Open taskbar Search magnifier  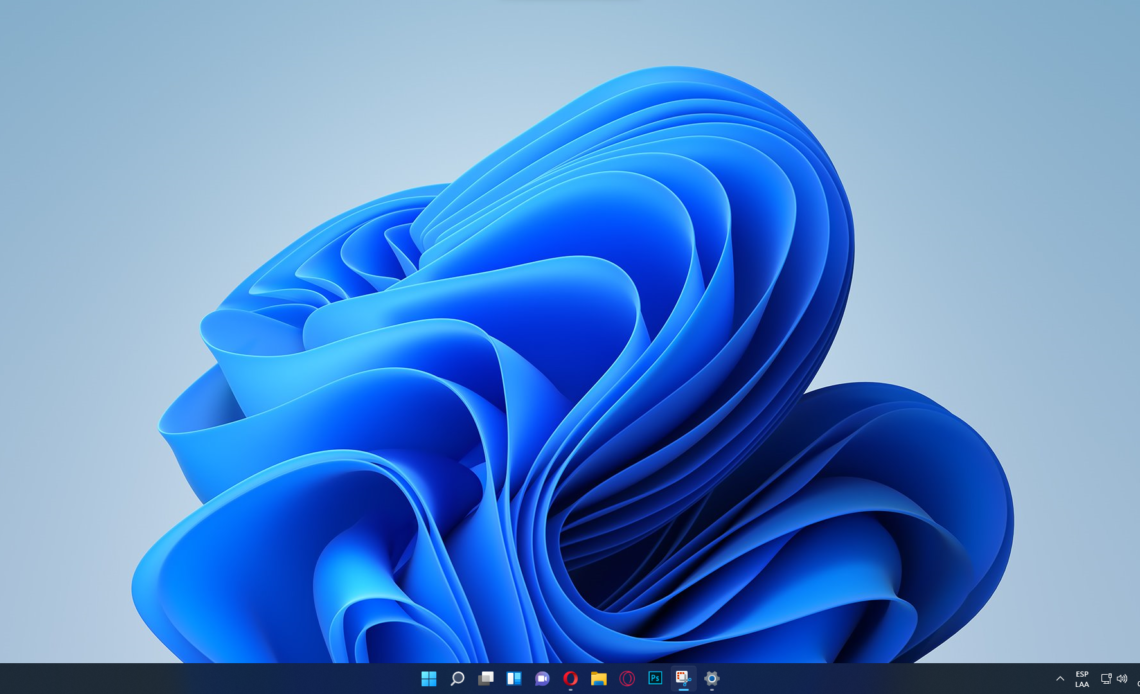(x=457, y=679)
